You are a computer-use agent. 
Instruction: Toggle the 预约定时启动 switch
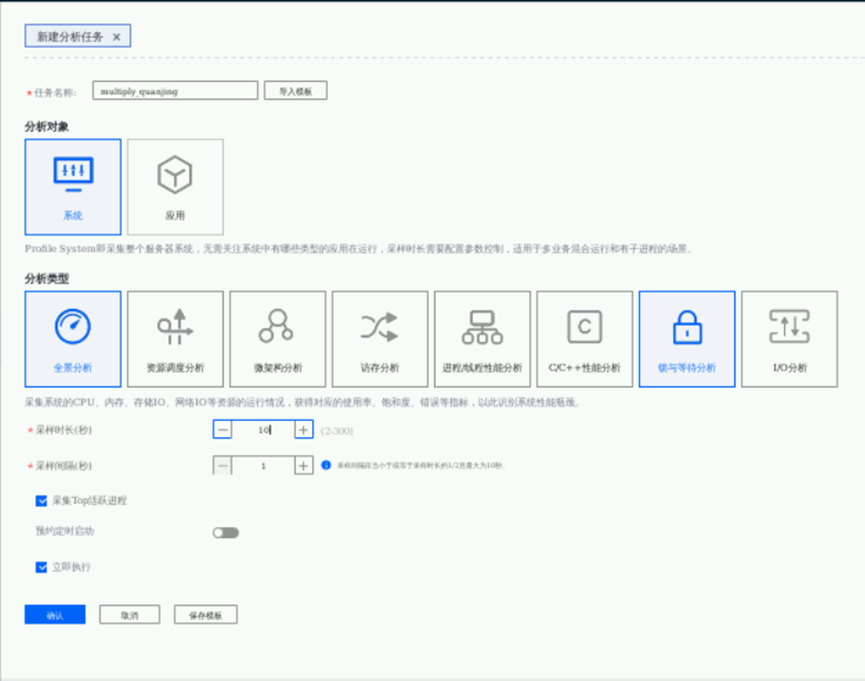pos(226,533)
